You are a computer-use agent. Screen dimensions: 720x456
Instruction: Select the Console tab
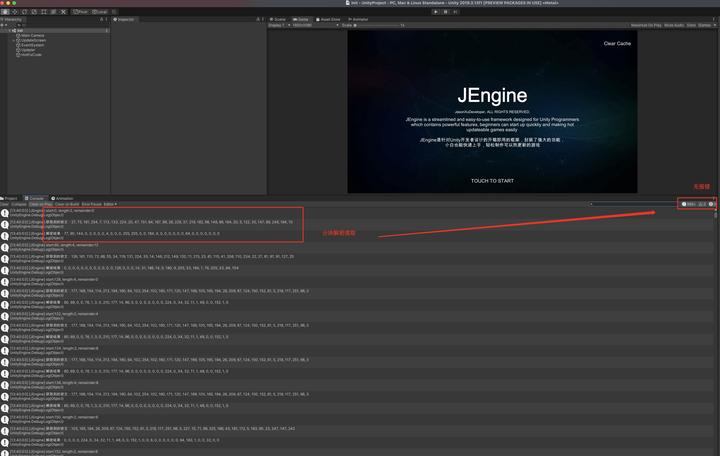[34, 198]
